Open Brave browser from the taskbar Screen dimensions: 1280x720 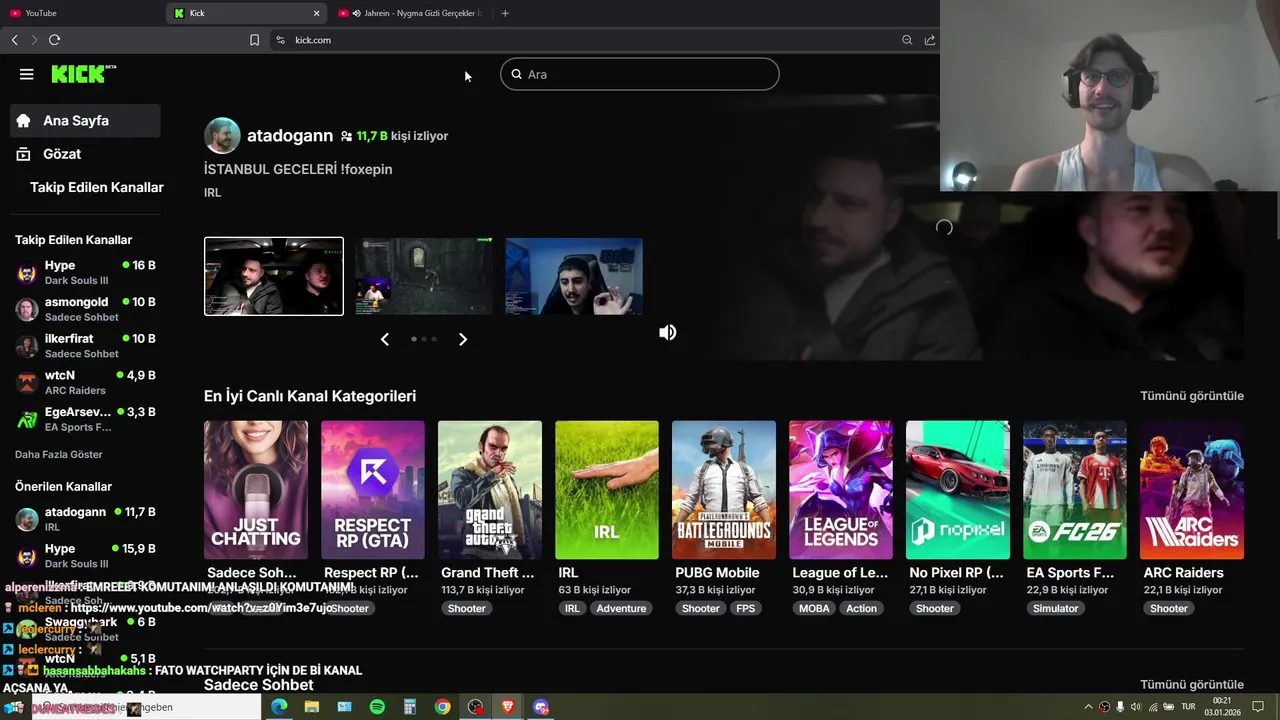pos(508,707)
